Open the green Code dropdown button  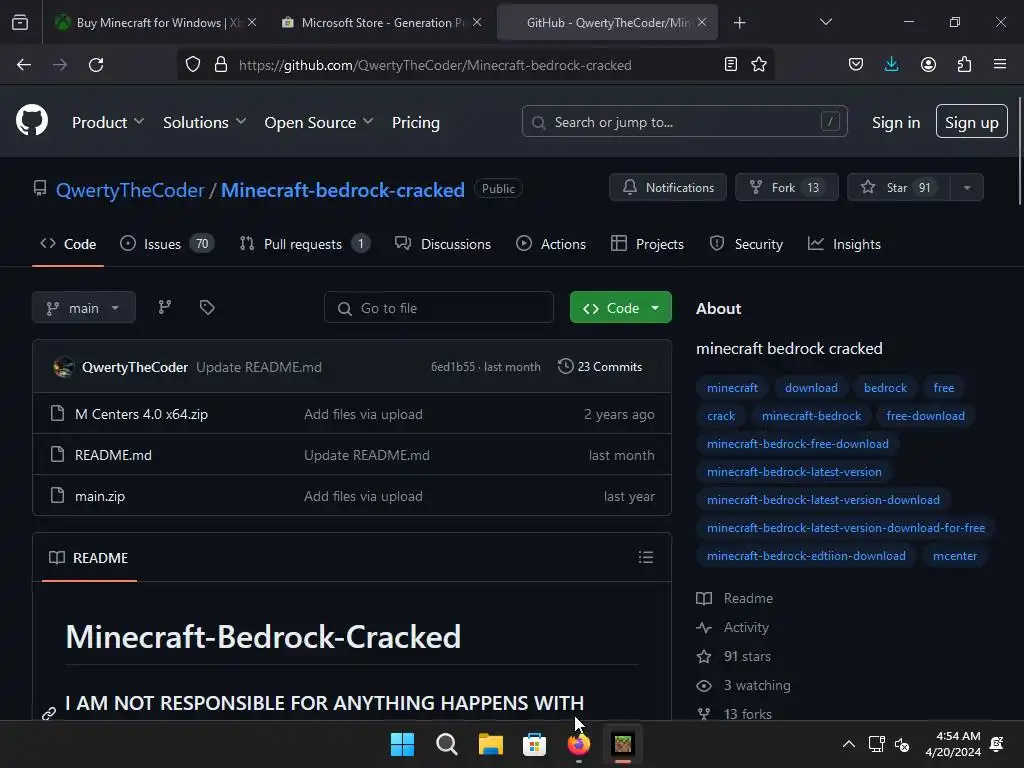click(620, 307)
